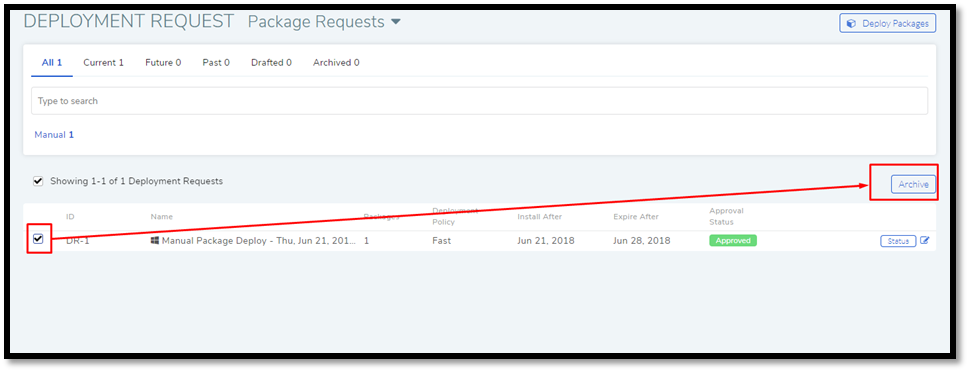The width and height of the screenshot is (969, 372).
Task: Select the Jun 21, 2018 install date
Action: click(546, 240)
